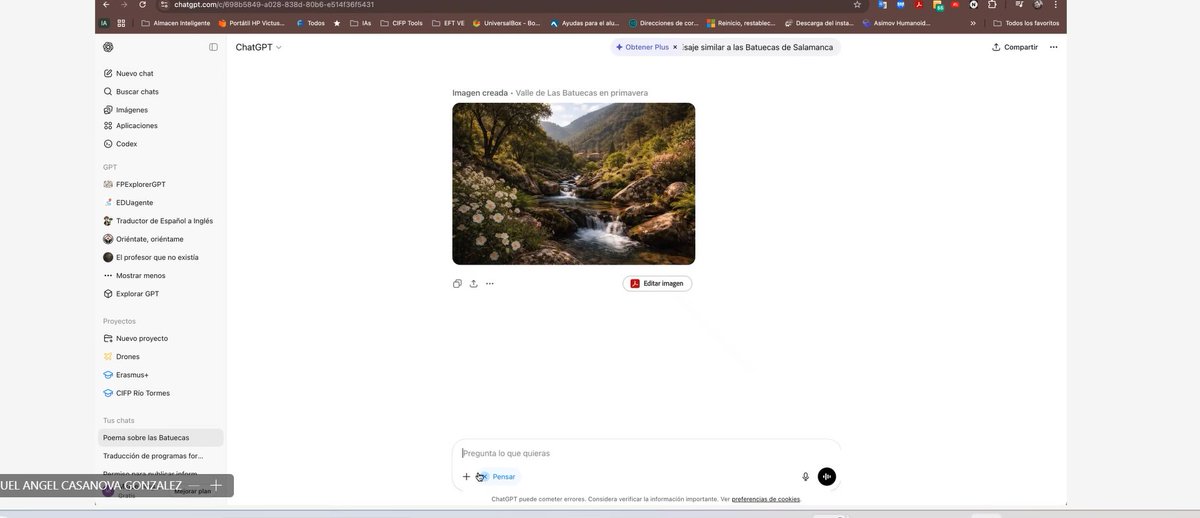Open the CIFP Tools bookmark folder
Image resolution: width=1200 pixels, height=518 pixels.
(400, 23)
